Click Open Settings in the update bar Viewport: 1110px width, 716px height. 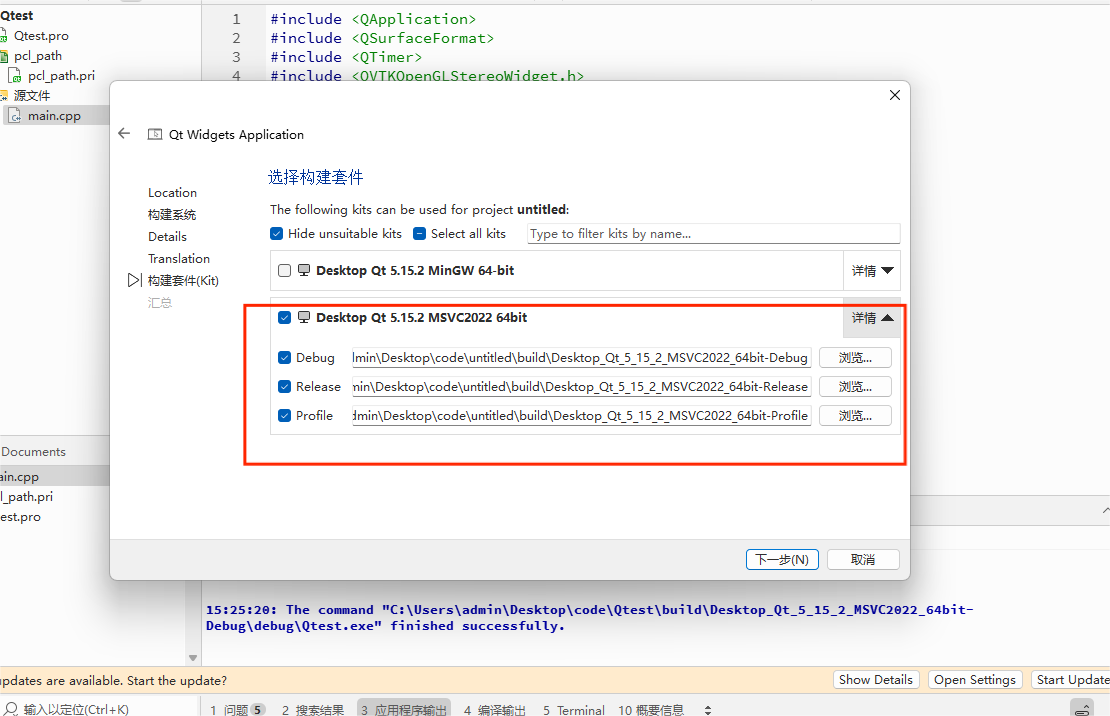click(975, 680)
